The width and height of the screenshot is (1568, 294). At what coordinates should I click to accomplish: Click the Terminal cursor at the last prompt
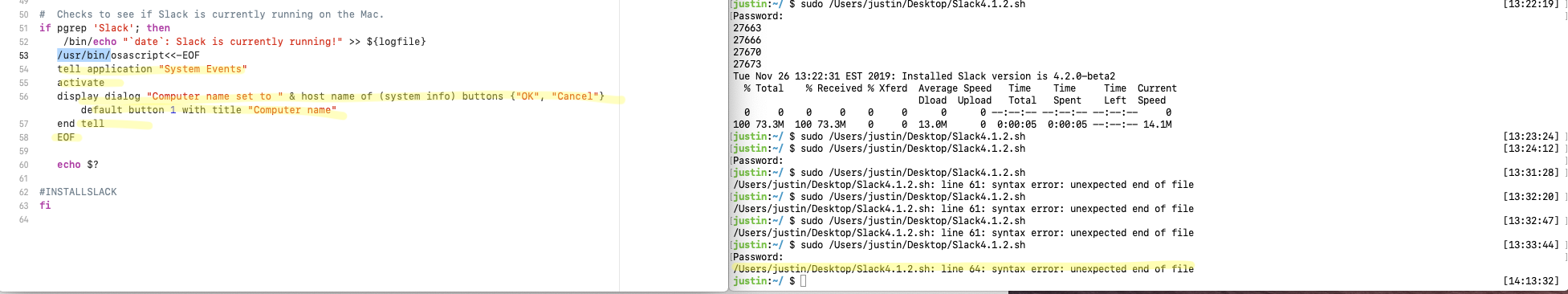click(x=803, y=281)
